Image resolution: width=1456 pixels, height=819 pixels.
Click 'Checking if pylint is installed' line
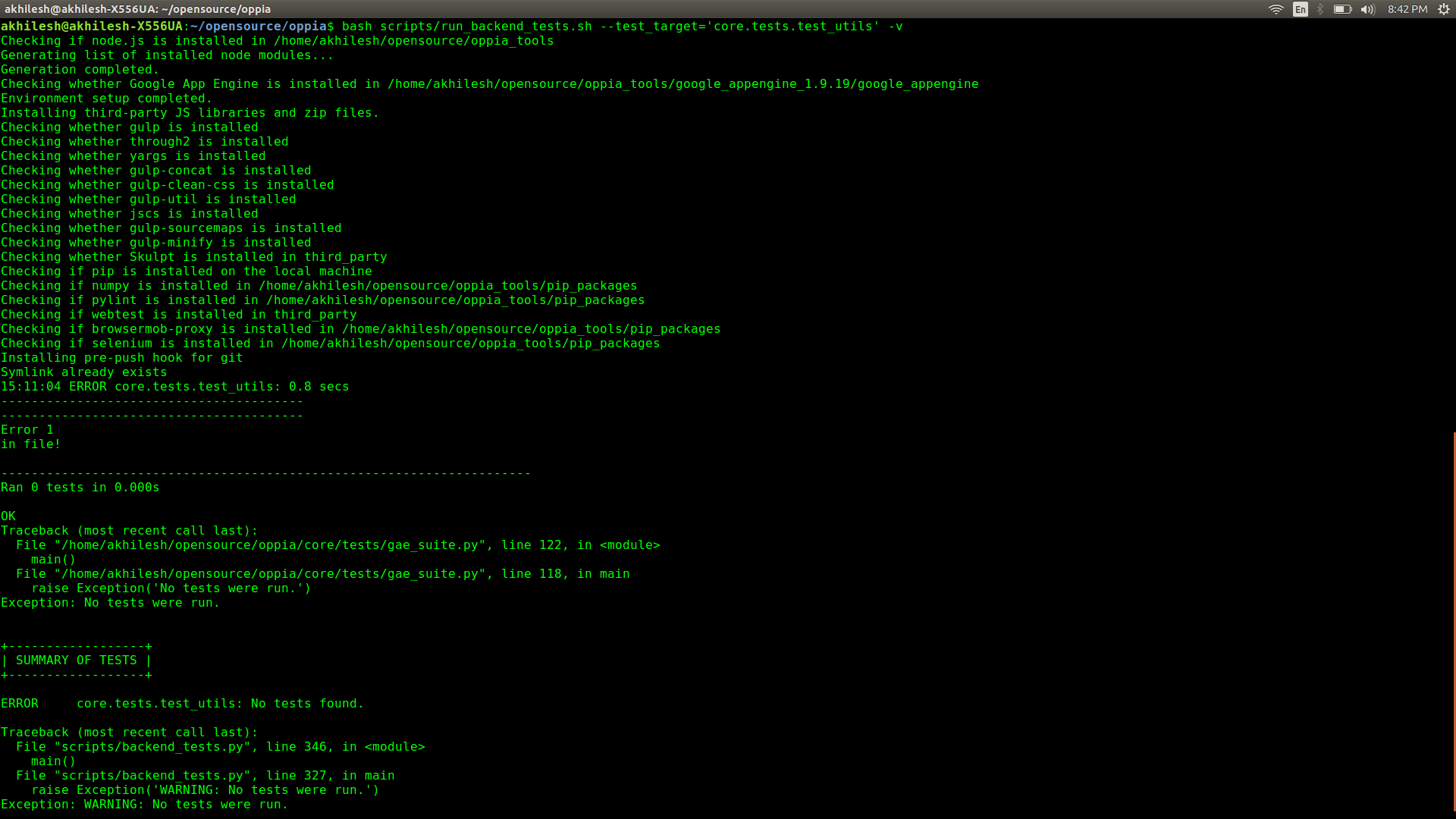pos(323,300)
